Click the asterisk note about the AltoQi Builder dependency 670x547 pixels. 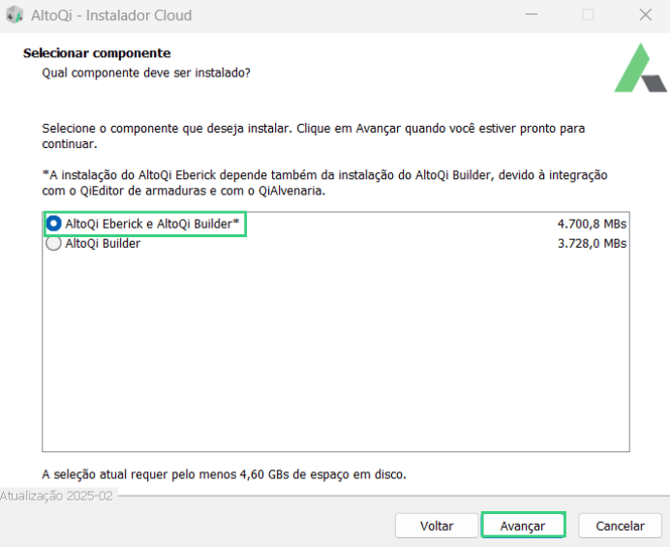coord(324,182)
